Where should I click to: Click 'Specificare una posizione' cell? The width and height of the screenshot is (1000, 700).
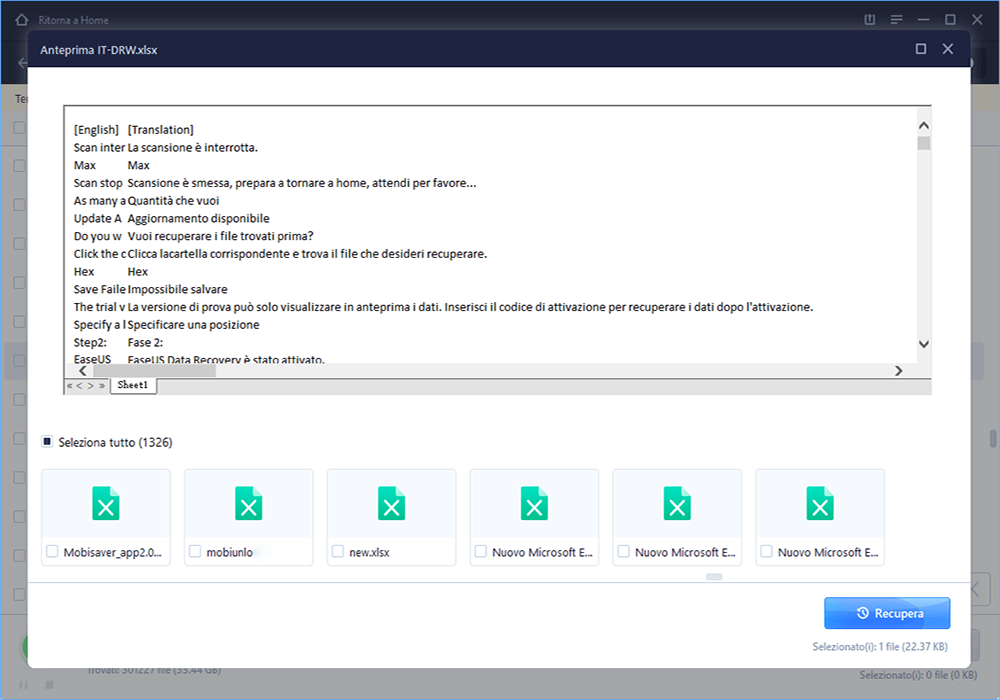click(193, 325)
